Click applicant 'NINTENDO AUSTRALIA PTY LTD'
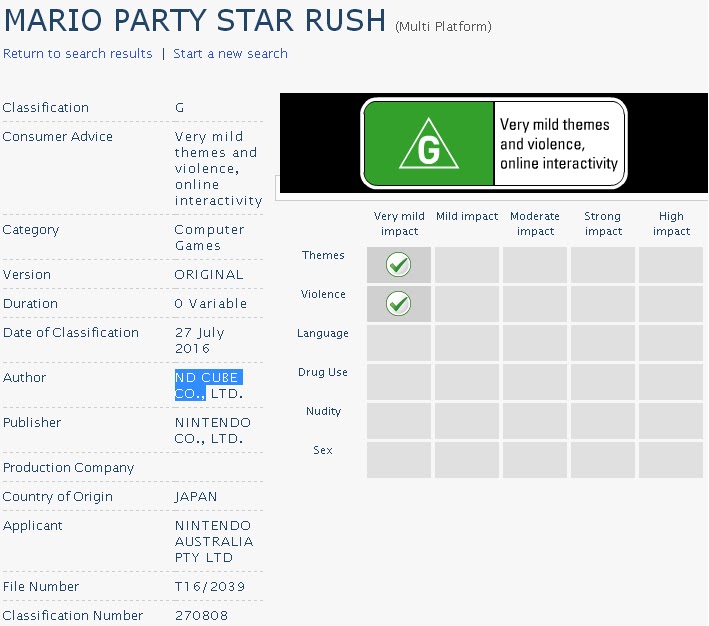 (214, 541)
